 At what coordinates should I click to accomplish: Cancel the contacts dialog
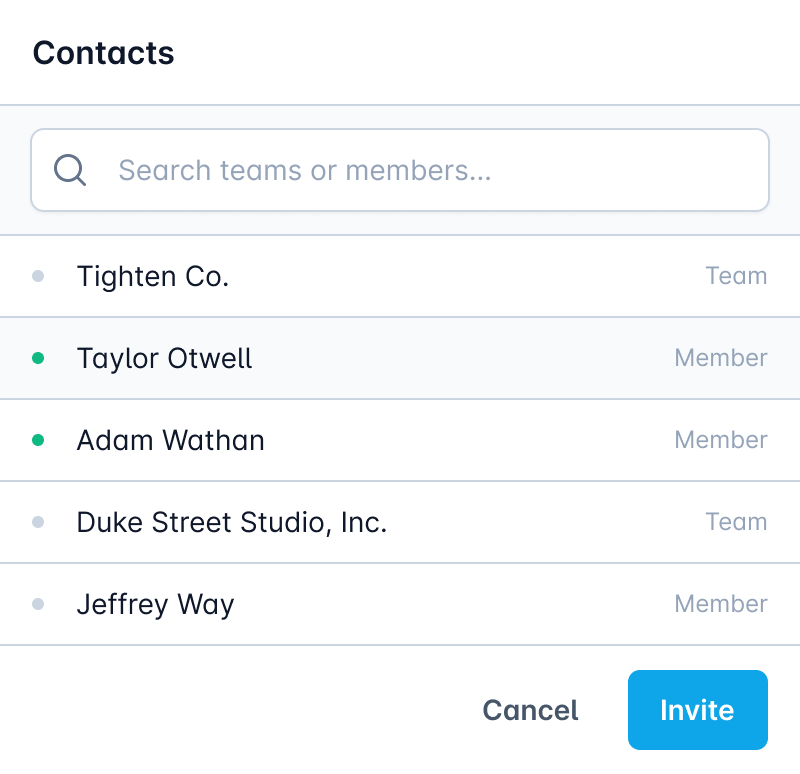(530, 710)
